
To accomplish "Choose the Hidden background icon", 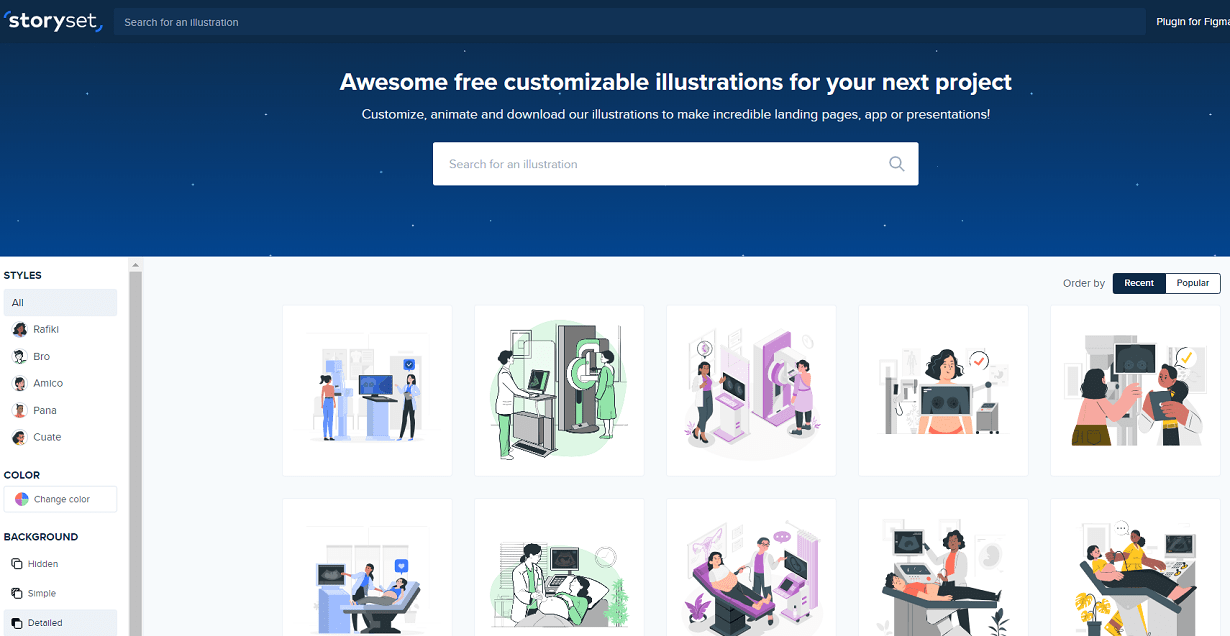I will (x=16, y=564).
